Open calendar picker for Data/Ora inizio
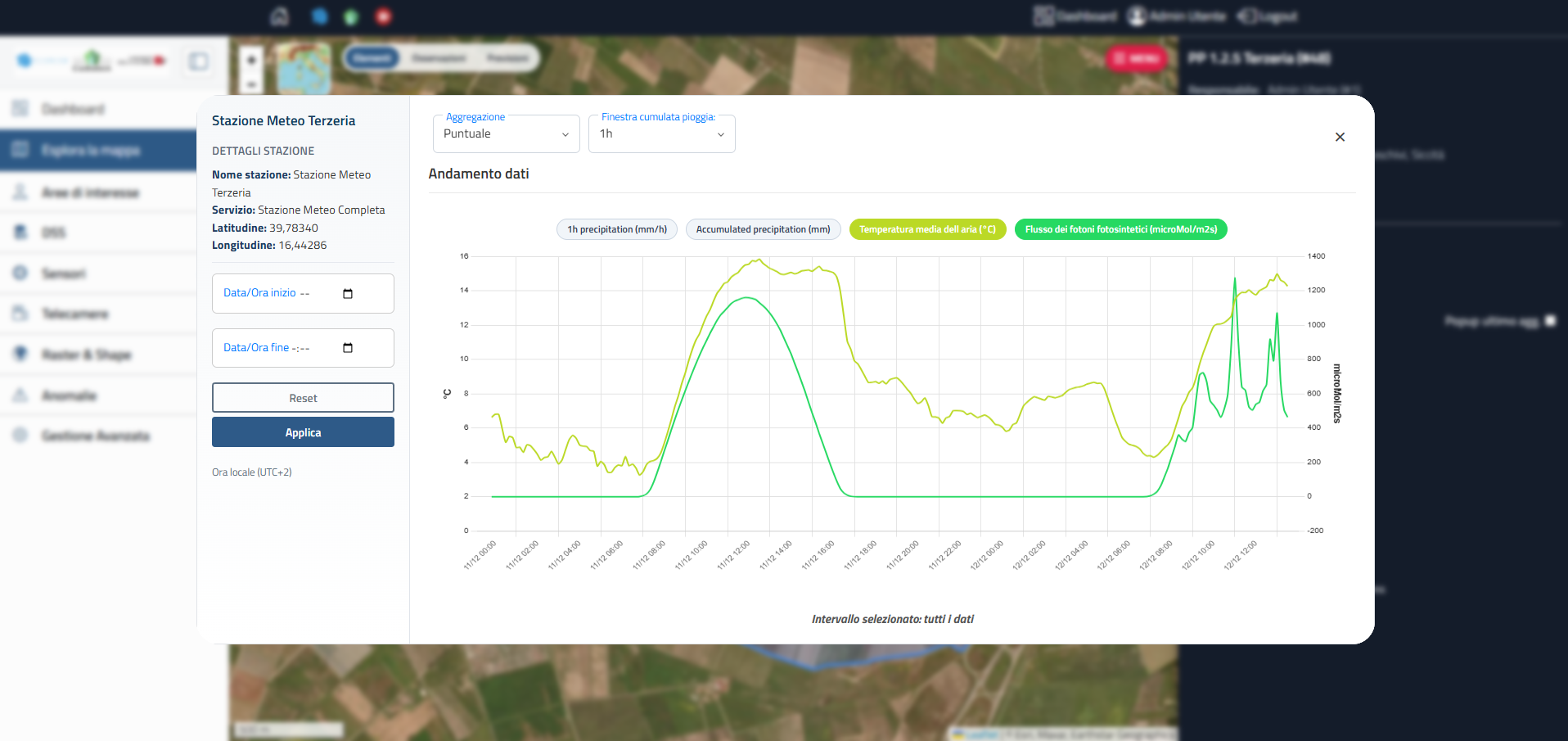Screen dimensions: 1568x741 pos(348,294)
